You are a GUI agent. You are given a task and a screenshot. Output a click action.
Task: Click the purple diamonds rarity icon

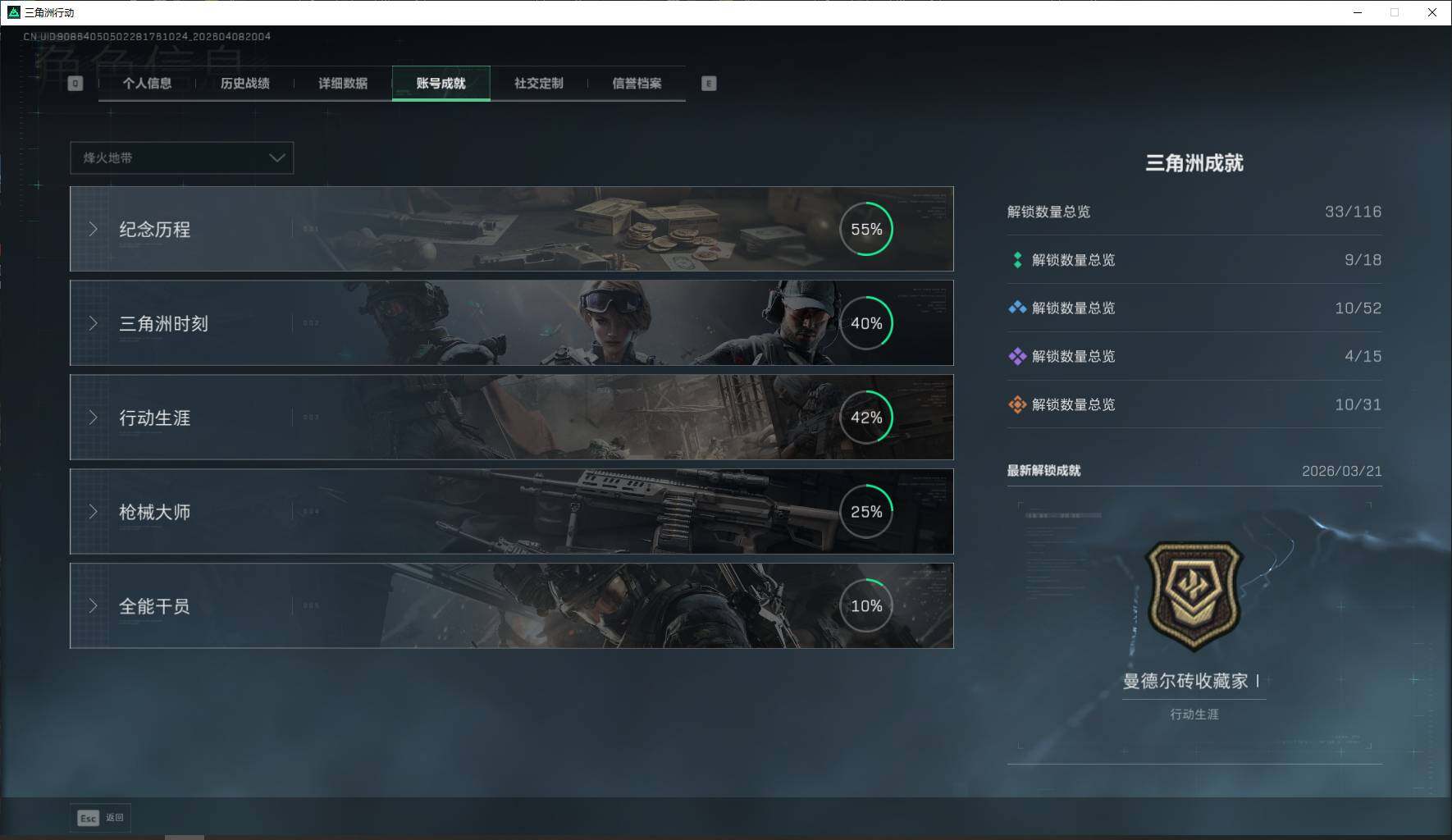(x=1017, y=356)
